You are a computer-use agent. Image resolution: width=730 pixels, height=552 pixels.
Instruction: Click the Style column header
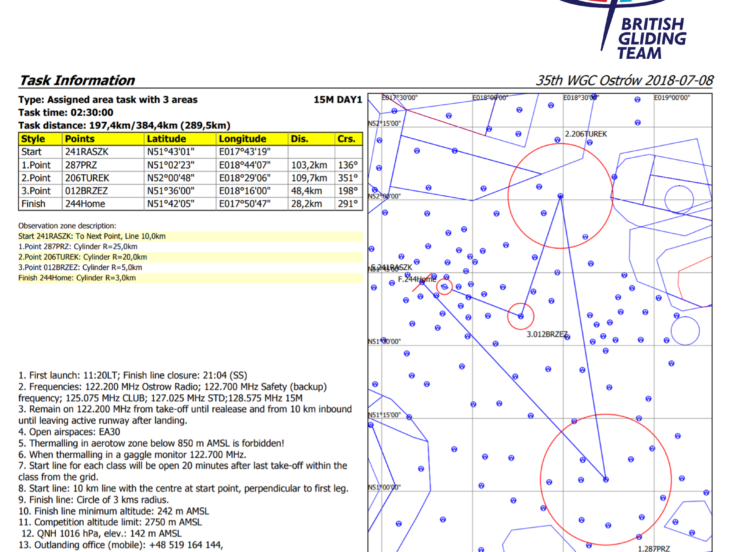coord(33,139)
